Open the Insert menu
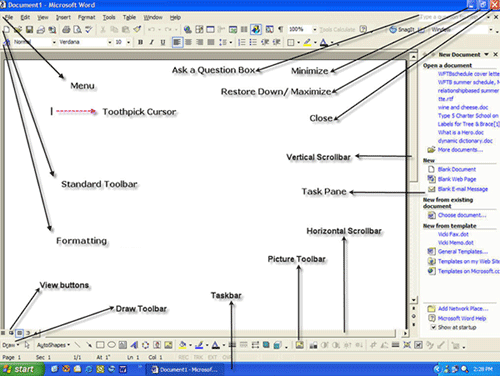Viewport: 500px width, 376px height. coord(63,17)
